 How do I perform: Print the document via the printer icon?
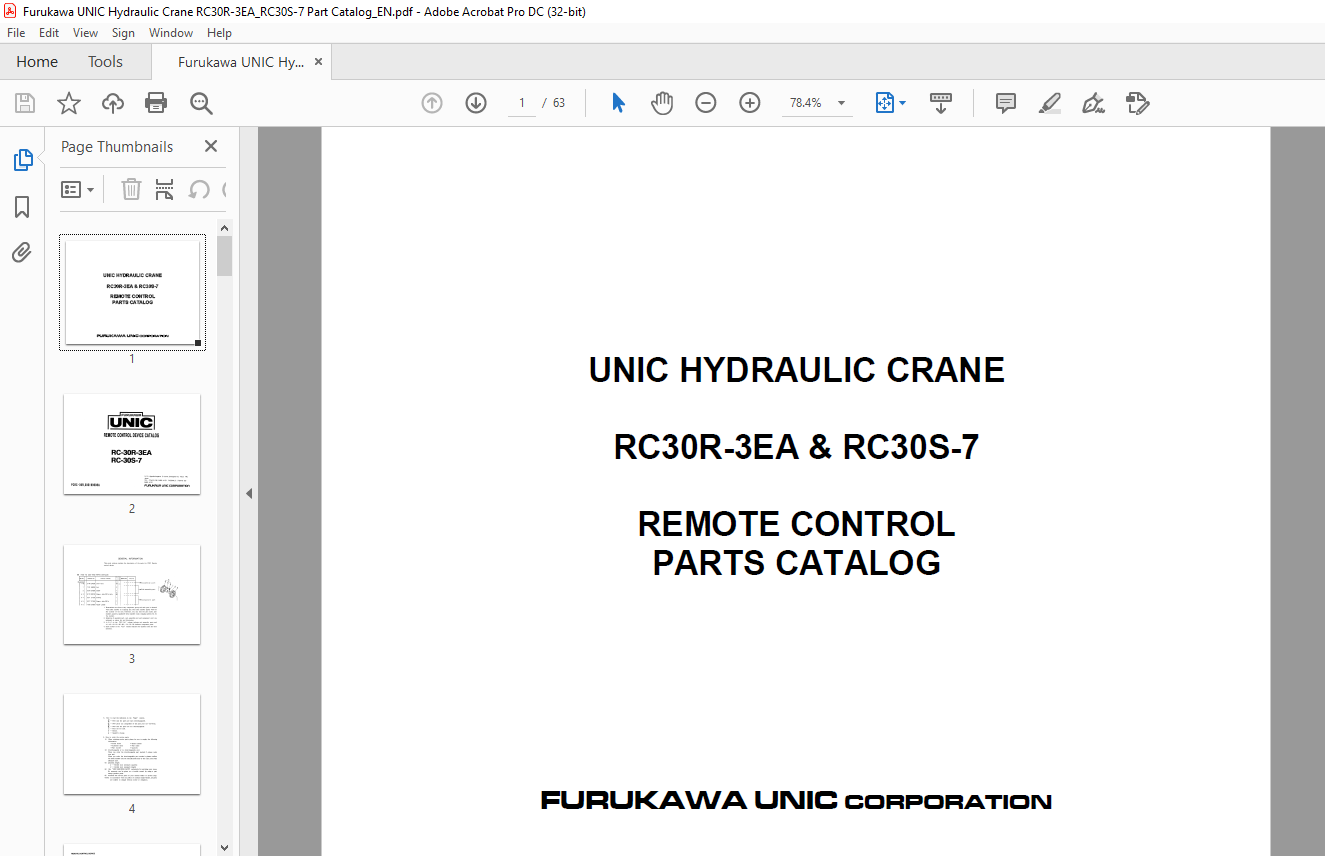point(156,103)
